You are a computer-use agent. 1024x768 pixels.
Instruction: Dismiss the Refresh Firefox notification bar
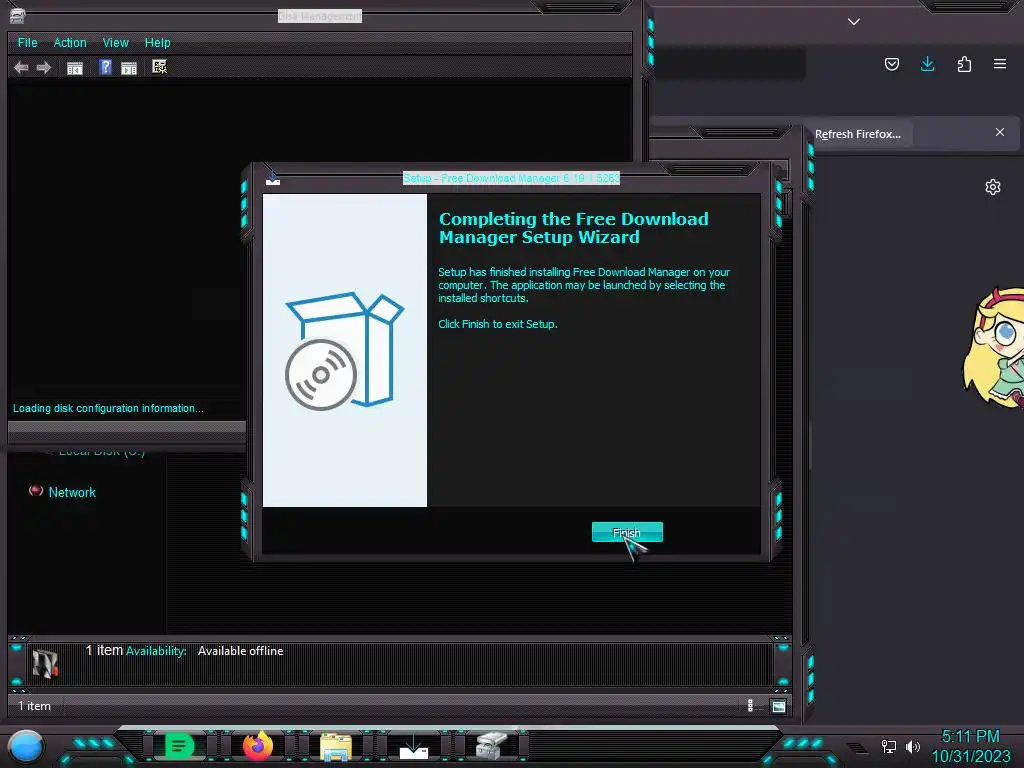tap(1000, 132)
